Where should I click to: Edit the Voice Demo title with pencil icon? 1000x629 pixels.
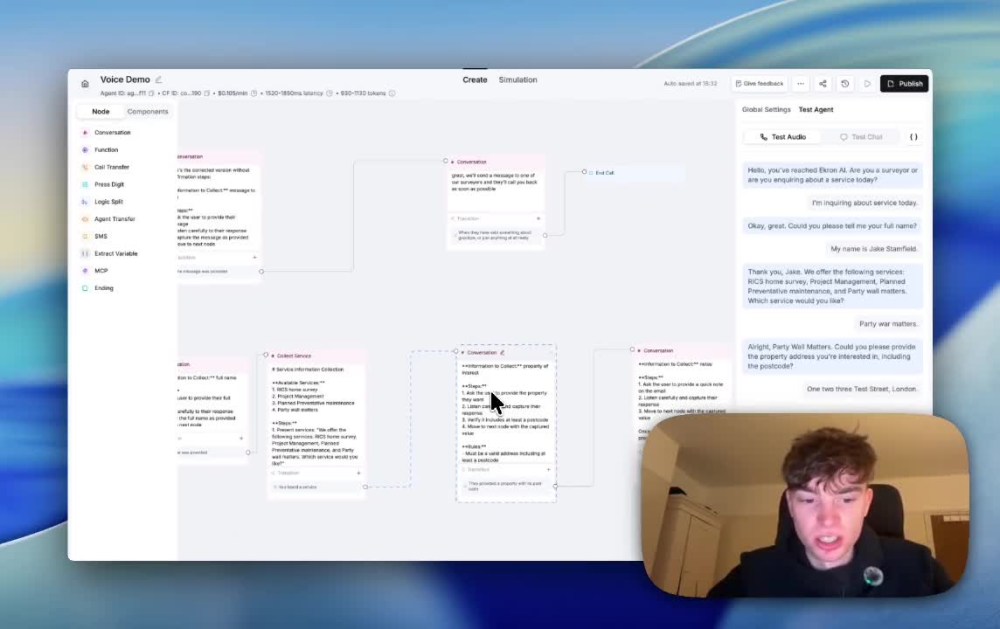(159, 80)
